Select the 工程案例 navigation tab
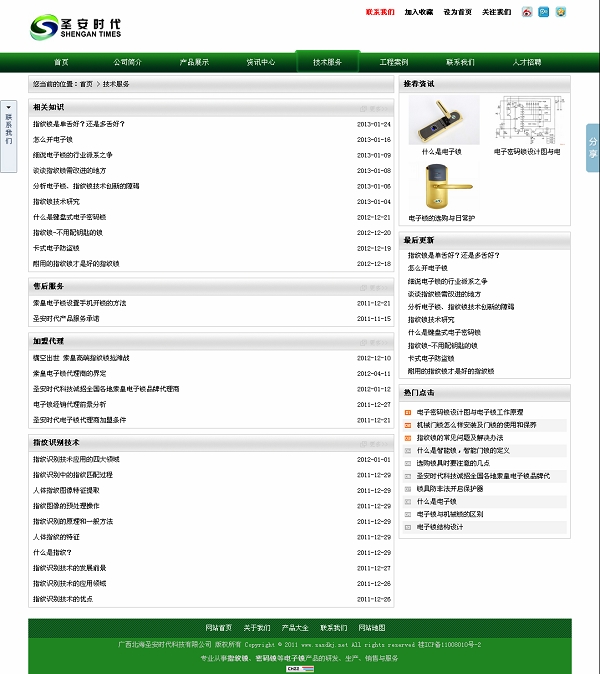The height and width of the screenshot is (674, 600). (x=394, y=62)
